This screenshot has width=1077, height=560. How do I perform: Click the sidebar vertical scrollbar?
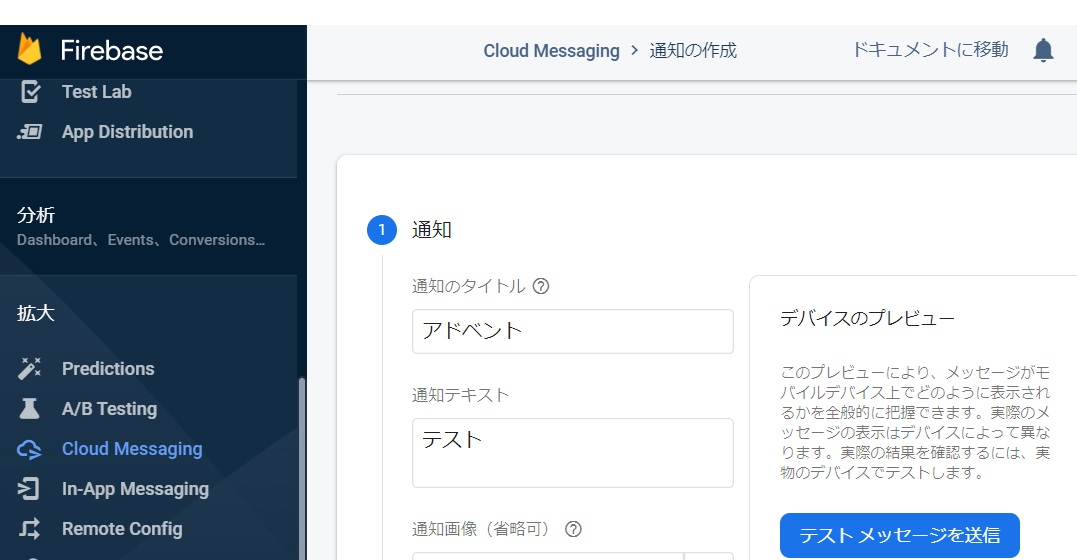click(302, 467)
